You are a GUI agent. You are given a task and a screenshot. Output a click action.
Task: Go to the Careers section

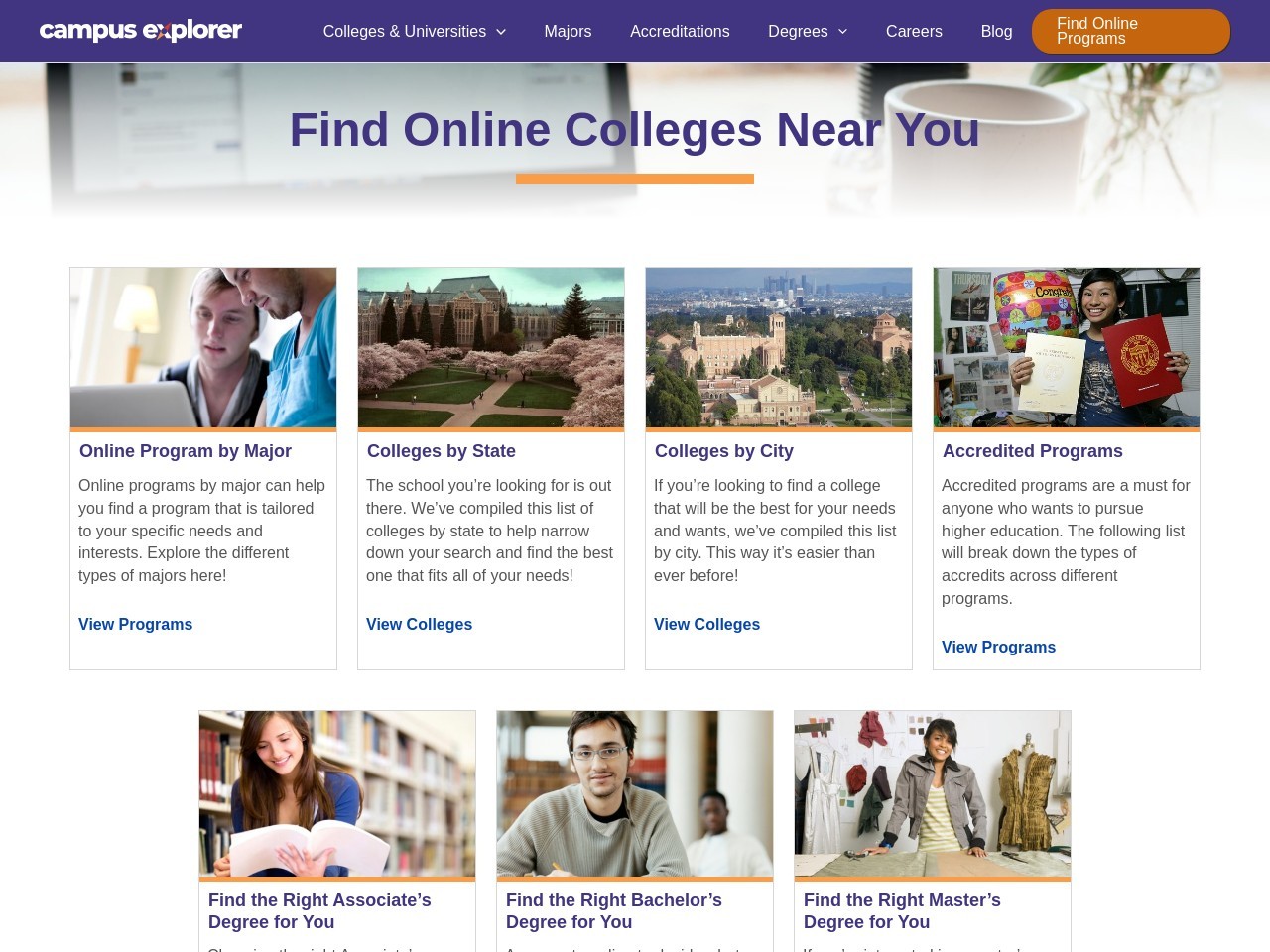pyautogui.click(x=914, y=31)
